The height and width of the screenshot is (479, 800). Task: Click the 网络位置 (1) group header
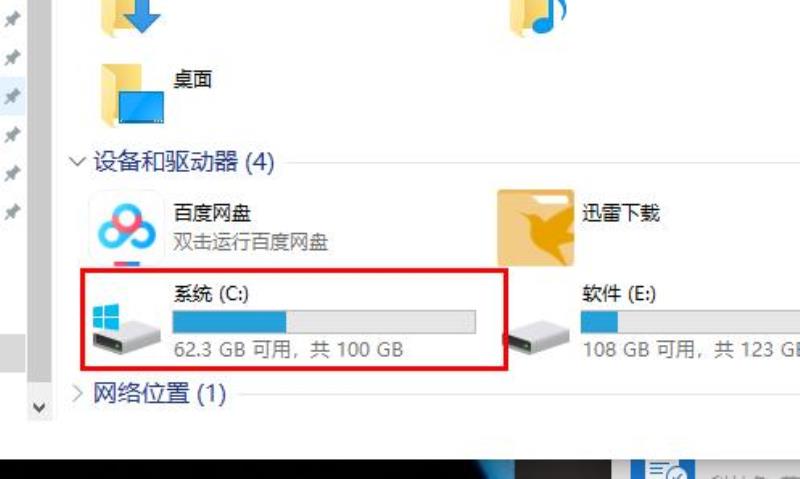[x=159, y=393]
